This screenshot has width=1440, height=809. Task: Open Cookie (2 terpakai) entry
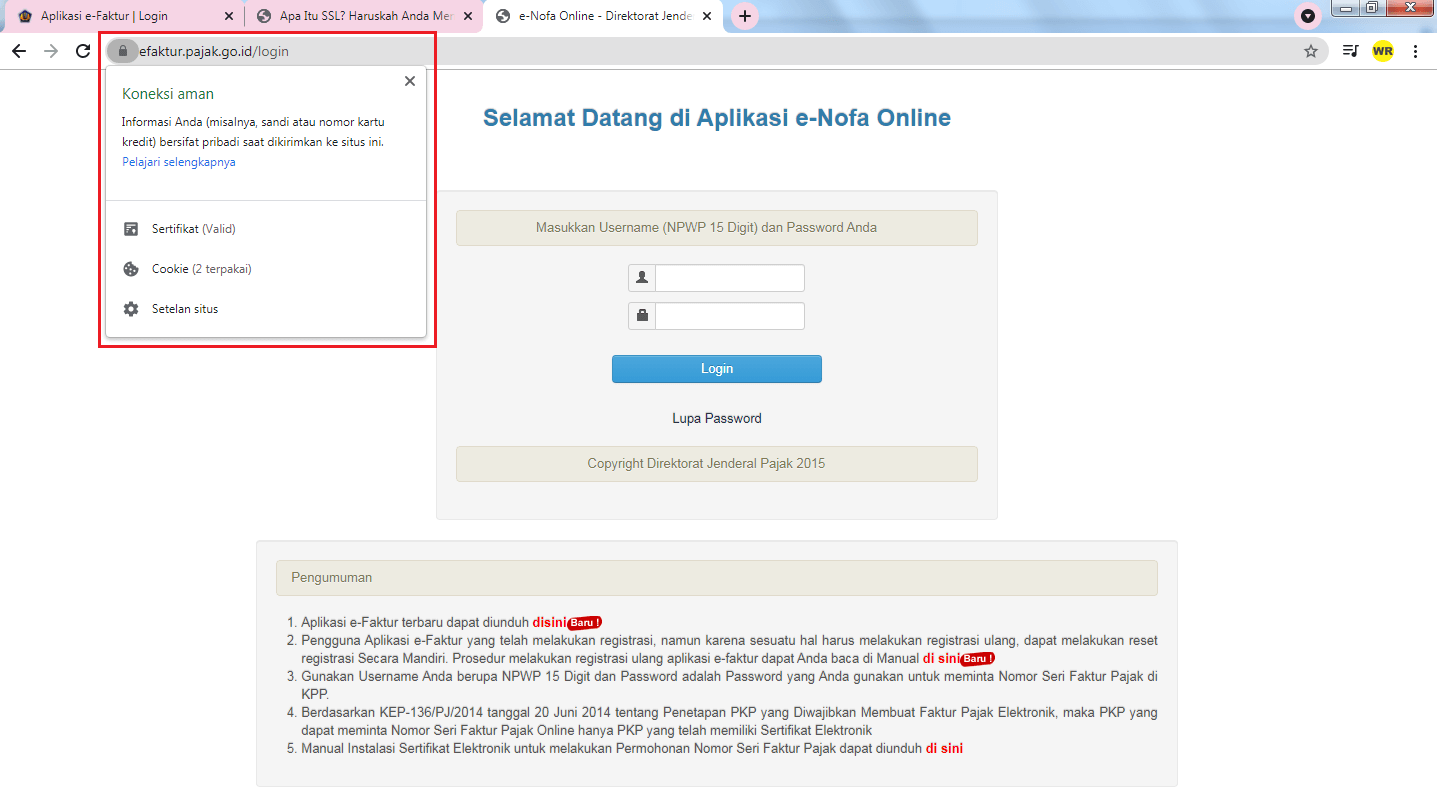[x=266, y=269]
